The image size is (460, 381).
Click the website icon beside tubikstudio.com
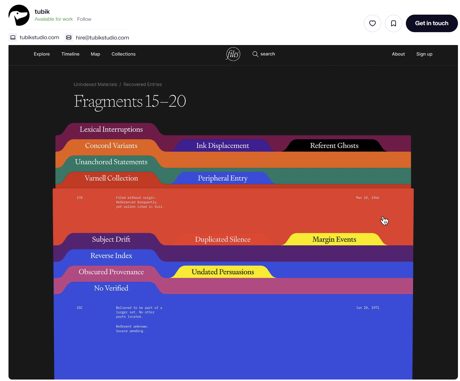coord(13,37)
